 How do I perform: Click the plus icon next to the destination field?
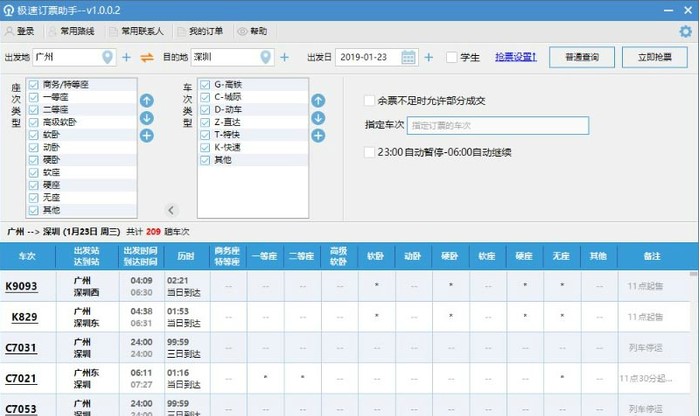pyautogui.click(x=285, y=58)
